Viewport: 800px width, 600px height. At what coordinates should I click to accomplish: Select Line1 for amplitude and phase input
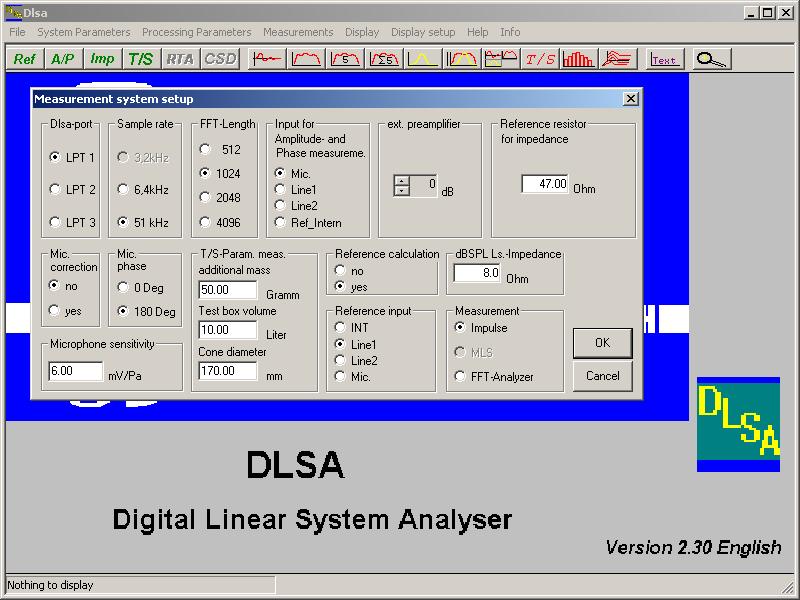pyautogui.click(x=296, y=190)
